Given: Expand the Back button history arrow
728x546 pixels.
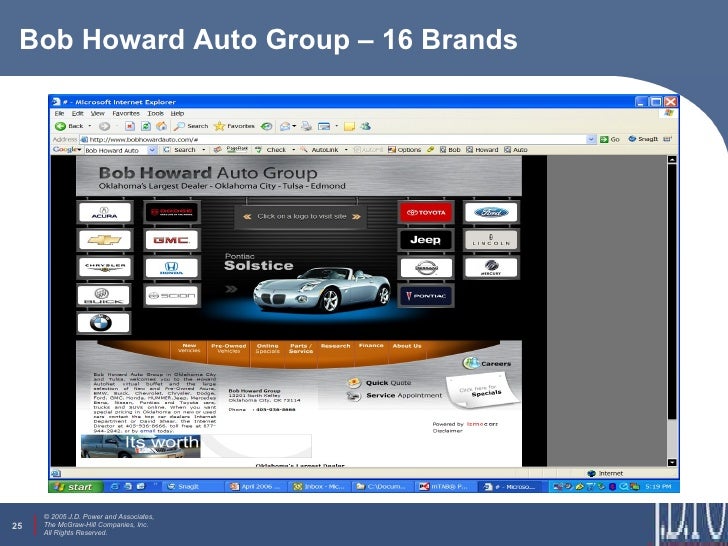Looking at the screenshot, I should pyautogui.click(x=90, y=126).
